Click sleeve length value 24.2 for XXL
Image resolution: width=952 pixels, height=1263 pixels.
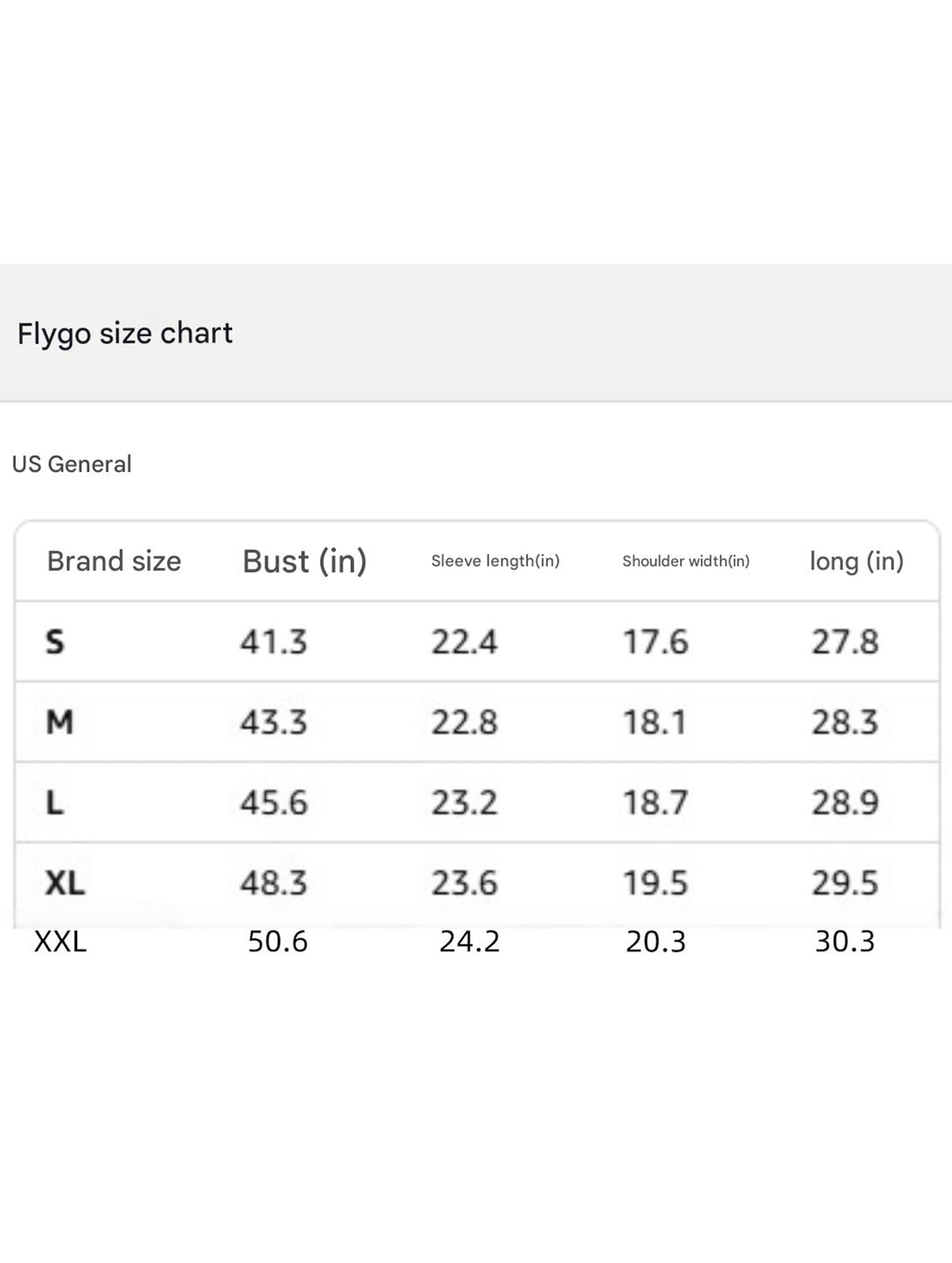[x=470, y=942]
